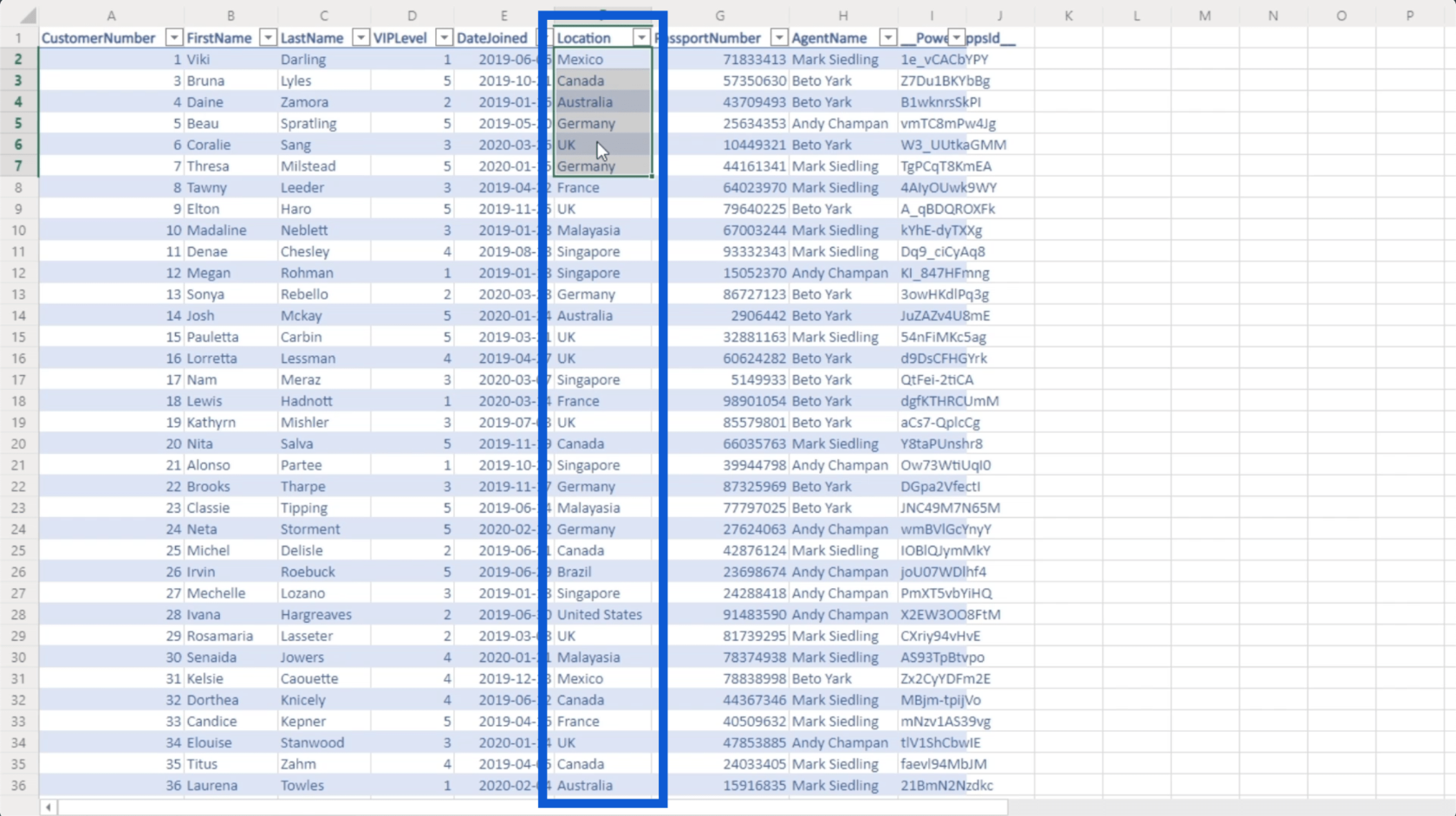Open the PassportNumber filter dropdown
Screen dimensions: 1456x816
click(779, 37)
